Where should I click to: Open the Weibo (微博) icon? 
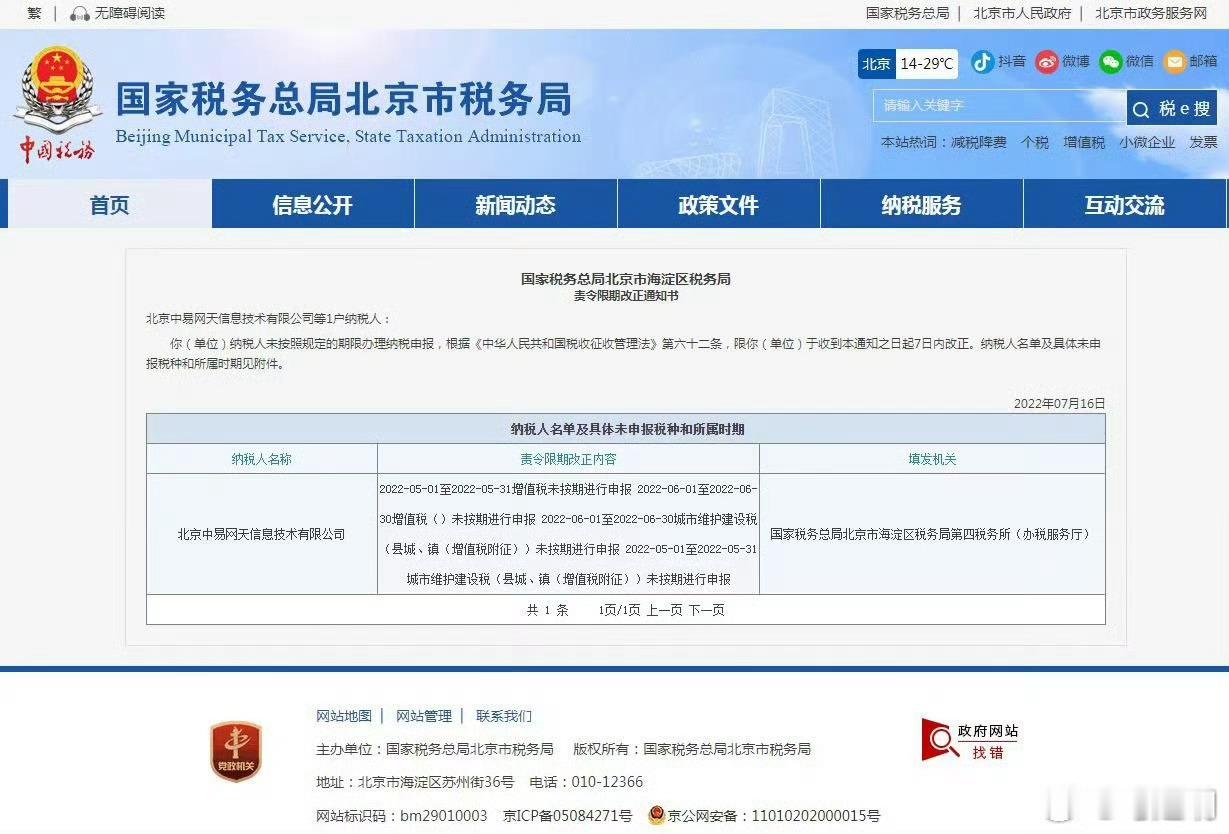click(1046, 62)
